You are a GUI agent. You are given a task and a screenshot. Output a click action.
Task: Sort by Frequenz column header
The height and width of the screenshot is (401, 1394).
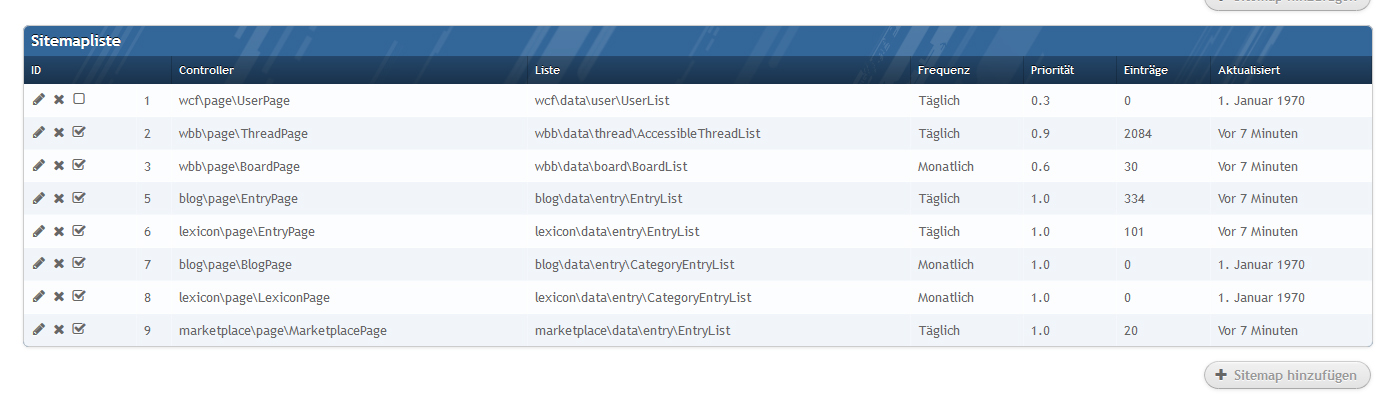[x=944, y=71]
